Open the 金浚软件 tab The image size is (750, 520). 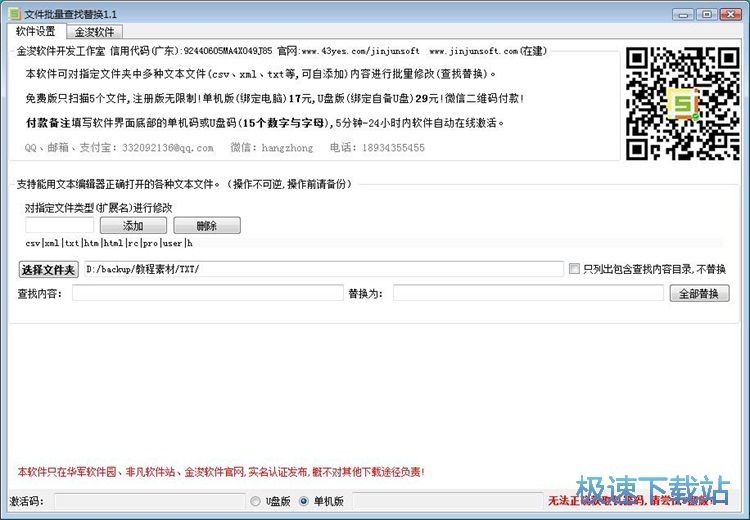click(x=94, y=32)
